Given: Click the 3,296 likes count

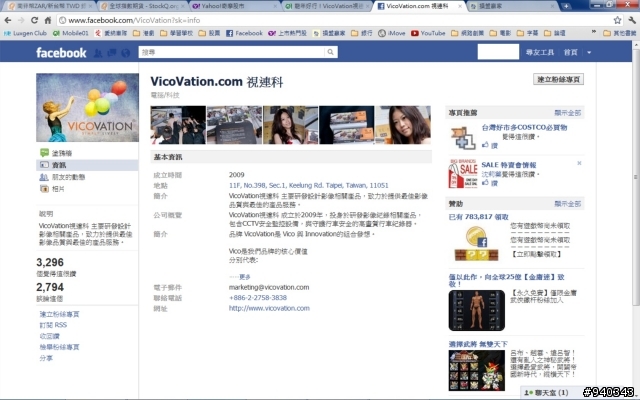Looking at the screenshot, I should [x=50, y=262].
